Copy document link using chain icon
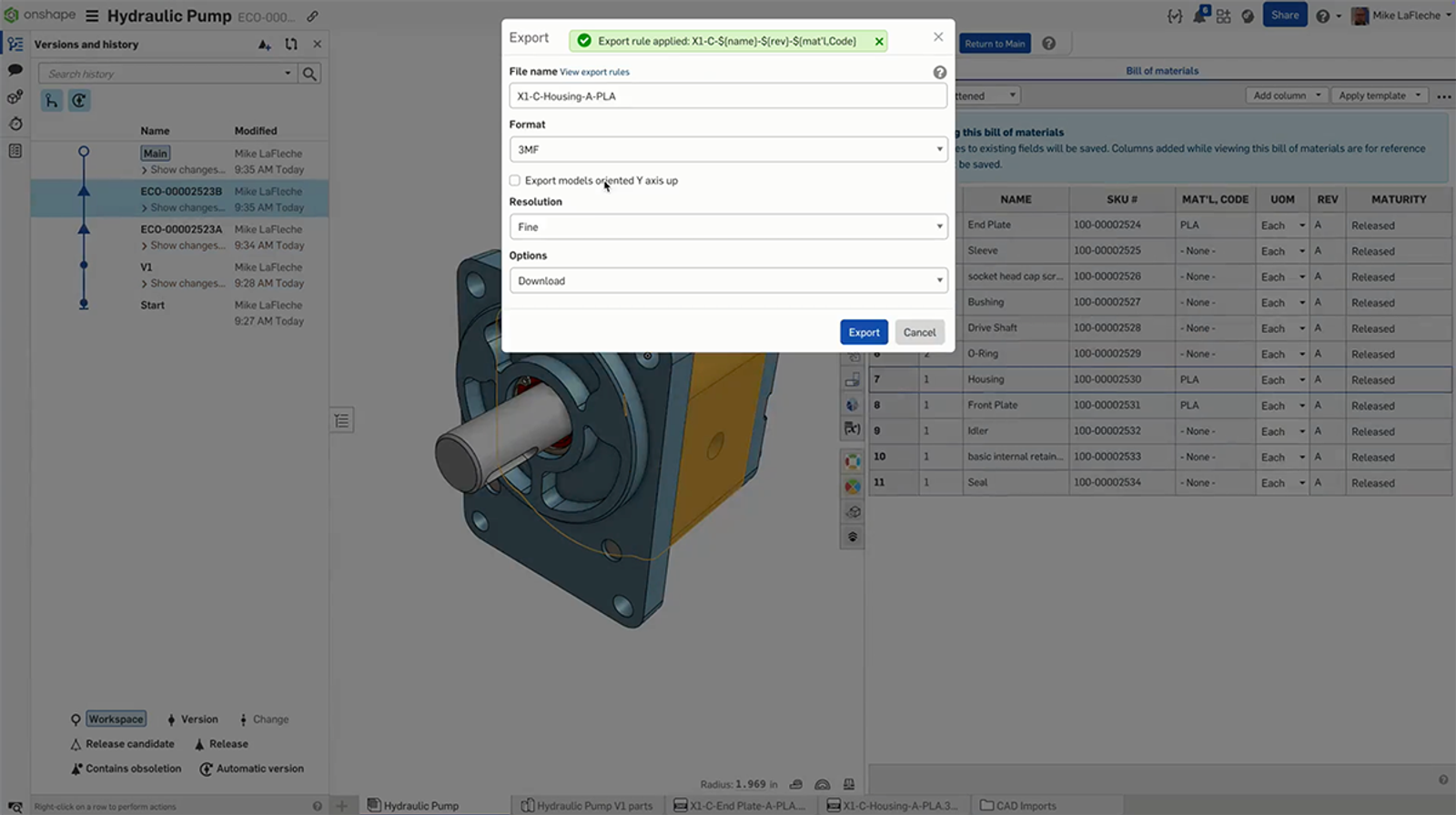This screenshot has height=815, width=1456. (x=312, y=16)
